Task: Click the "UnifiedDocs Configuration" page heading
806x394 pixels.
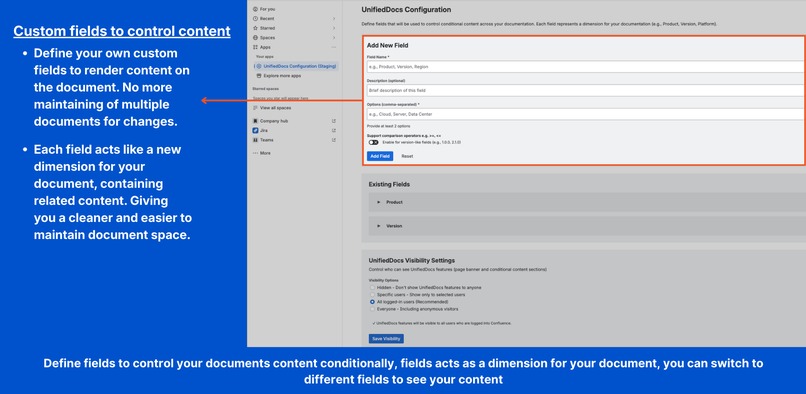Action: coord(406,10)
